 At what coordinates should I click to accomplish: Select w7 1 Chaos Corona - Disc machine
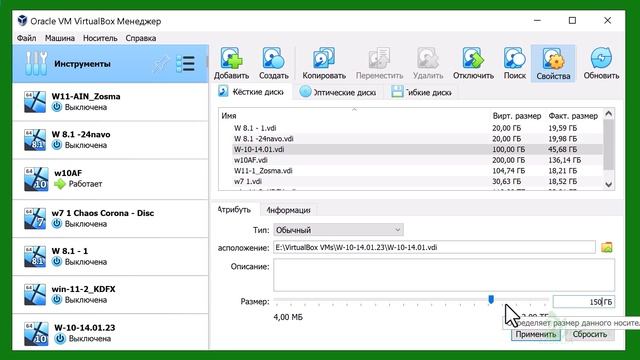point(110,218)
